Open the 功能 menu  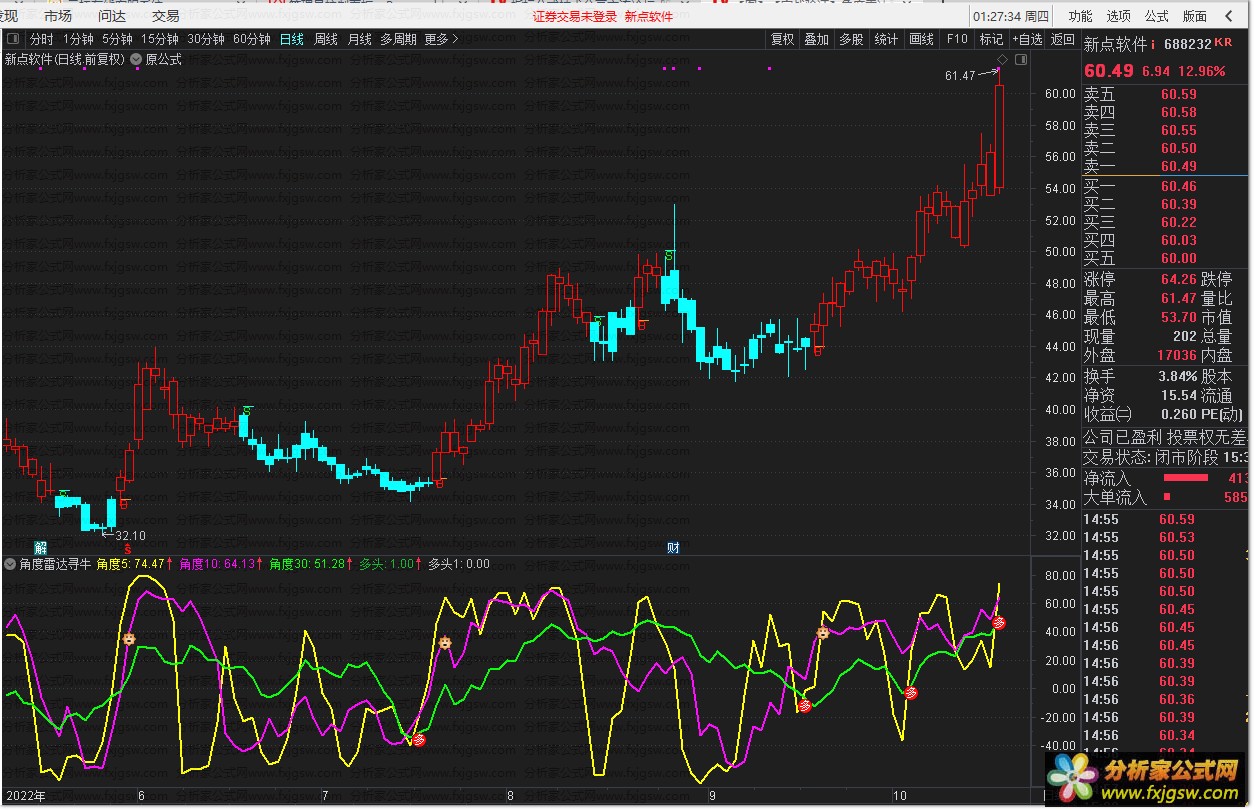coord(1080,16)
